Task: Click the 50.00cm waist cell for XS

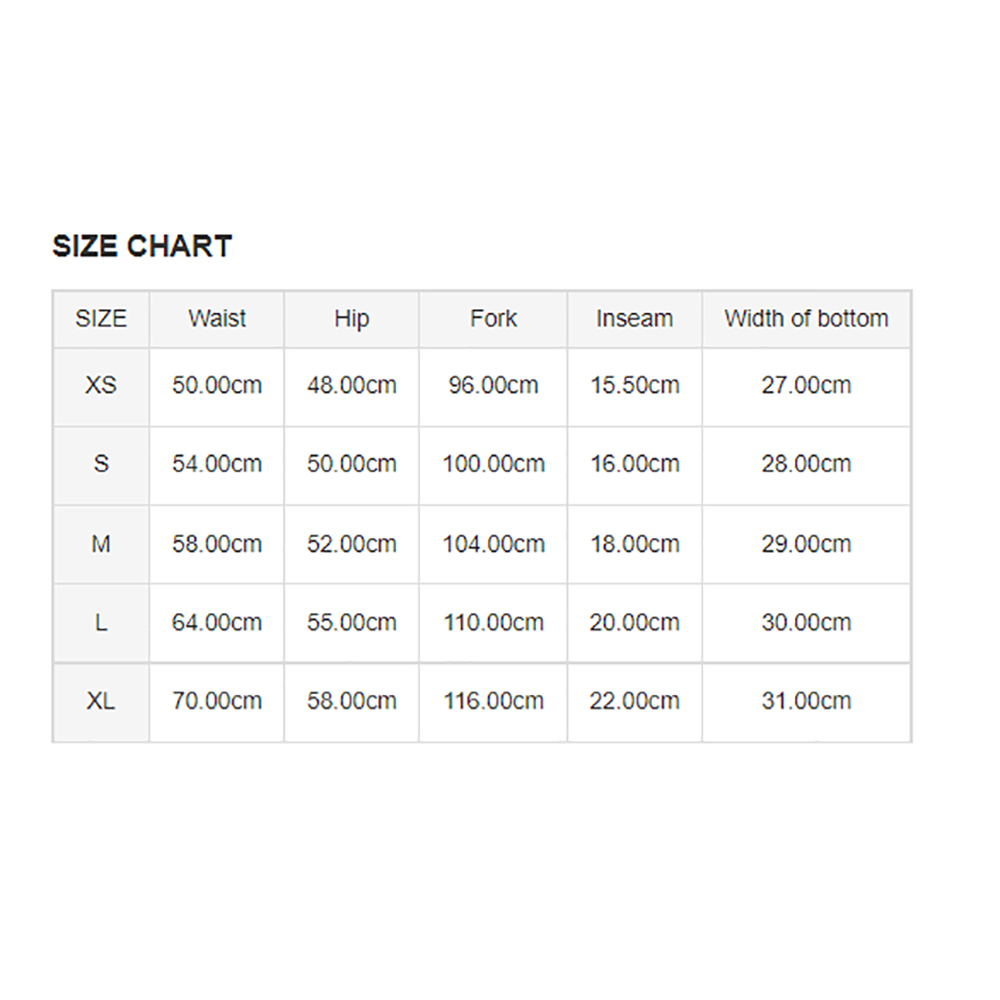Action: pyautogui.click(x=217, y=386)
